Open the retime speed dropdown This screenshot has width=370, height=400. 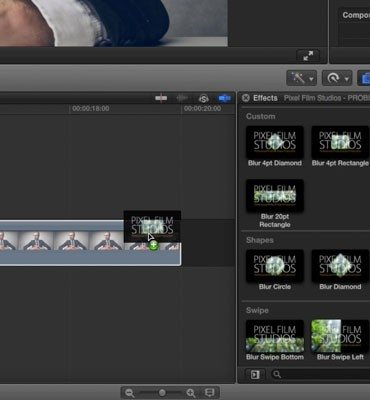[x=337, y=78]
